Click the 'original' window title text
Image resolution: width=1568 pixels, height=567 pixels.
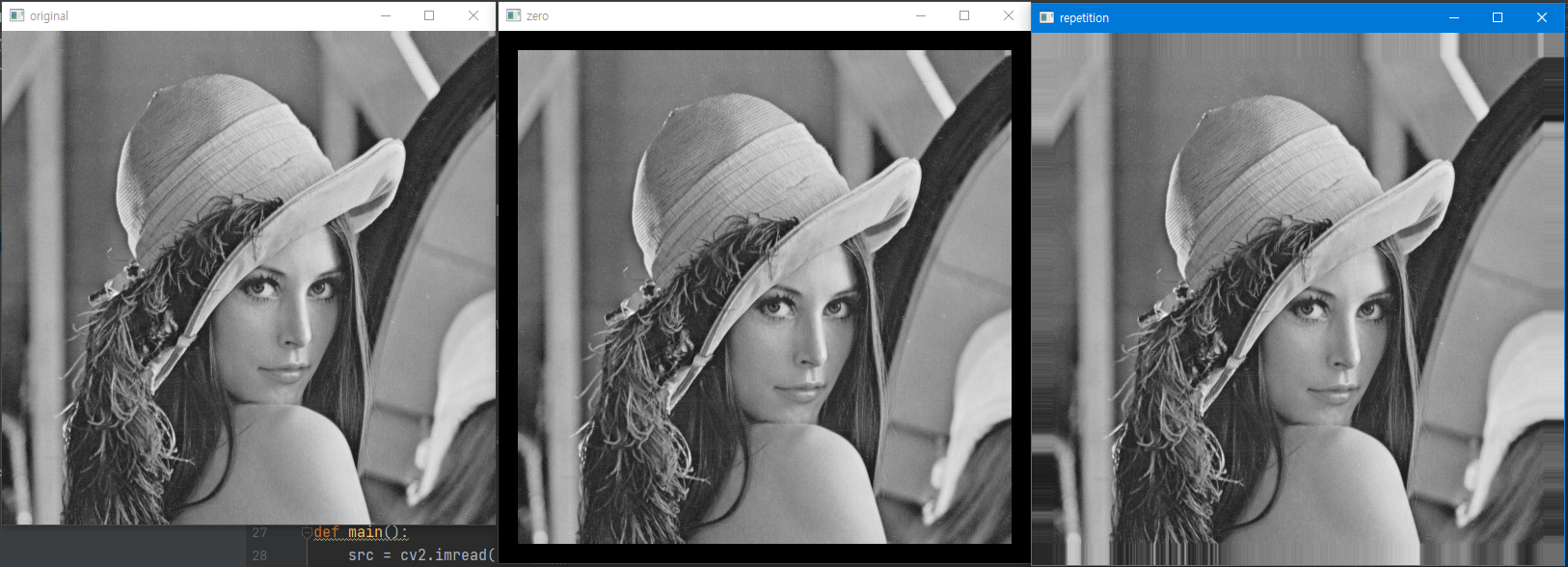click(49, 16)
